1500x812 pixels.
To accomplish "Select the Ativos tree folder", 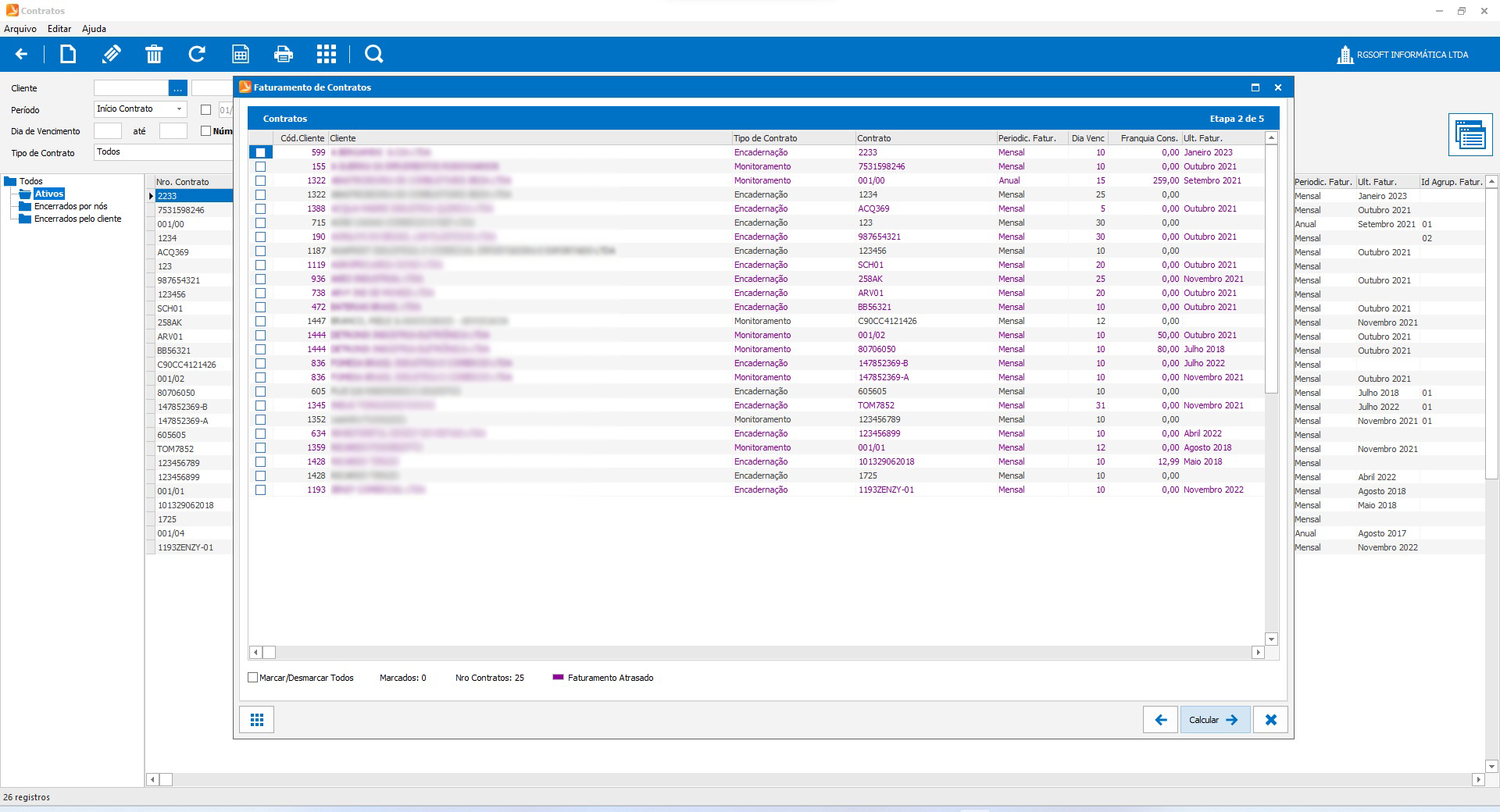I will pos(49,194).
